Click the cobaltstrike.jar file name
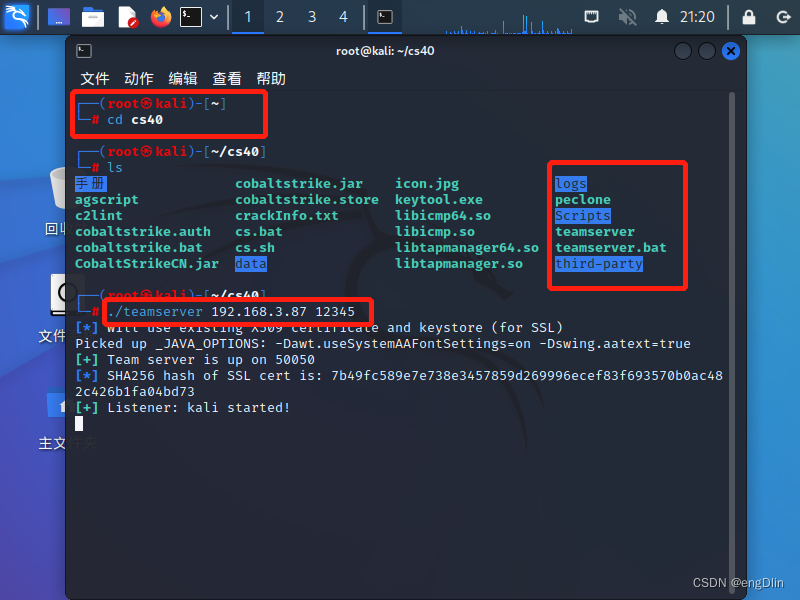The height and width of the screenshot is (600, 800). point(299,184)
